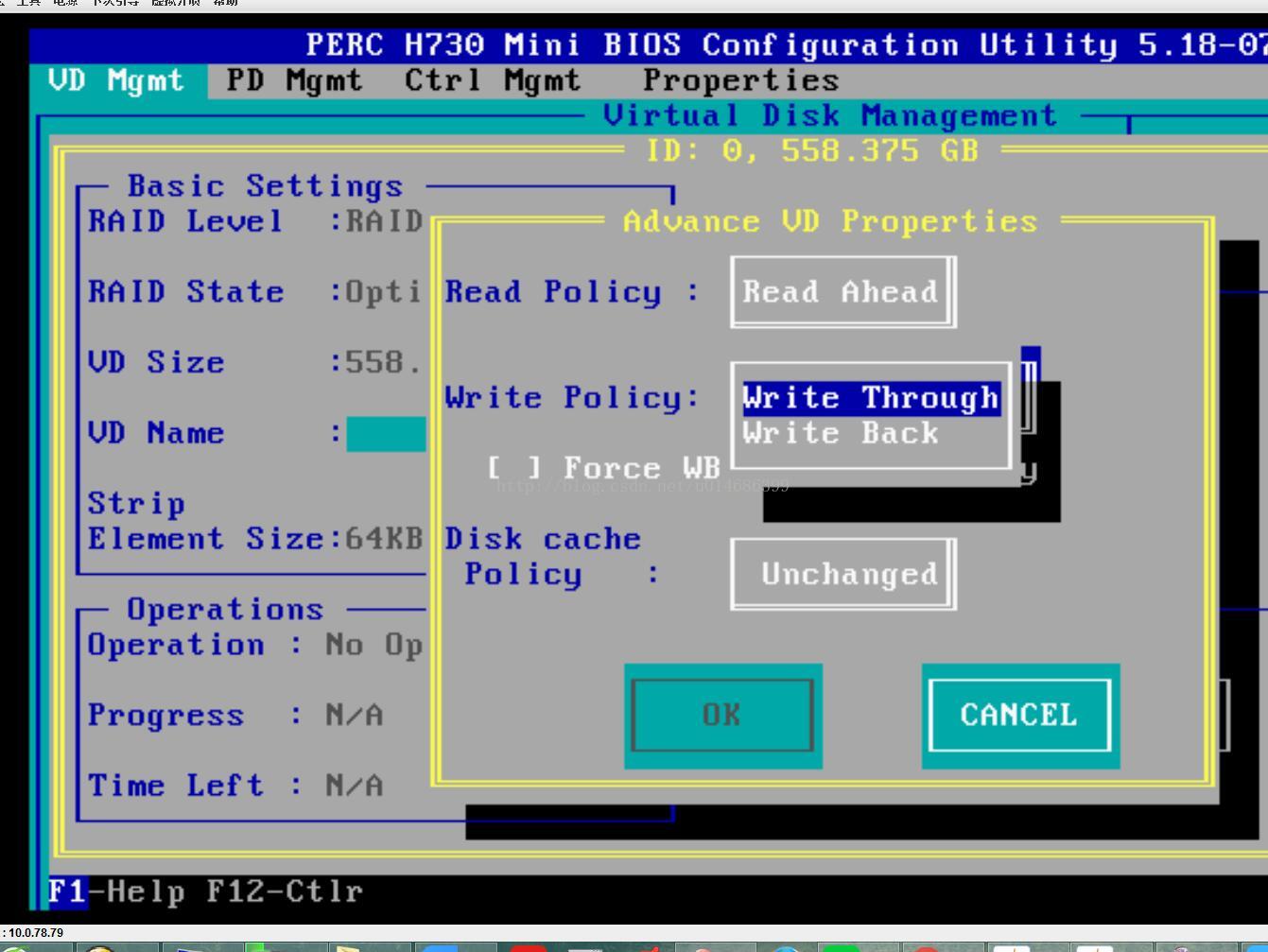1268x952 pixels.
Task: Click the Virtual Disk Management title
Action: [829, 116]
